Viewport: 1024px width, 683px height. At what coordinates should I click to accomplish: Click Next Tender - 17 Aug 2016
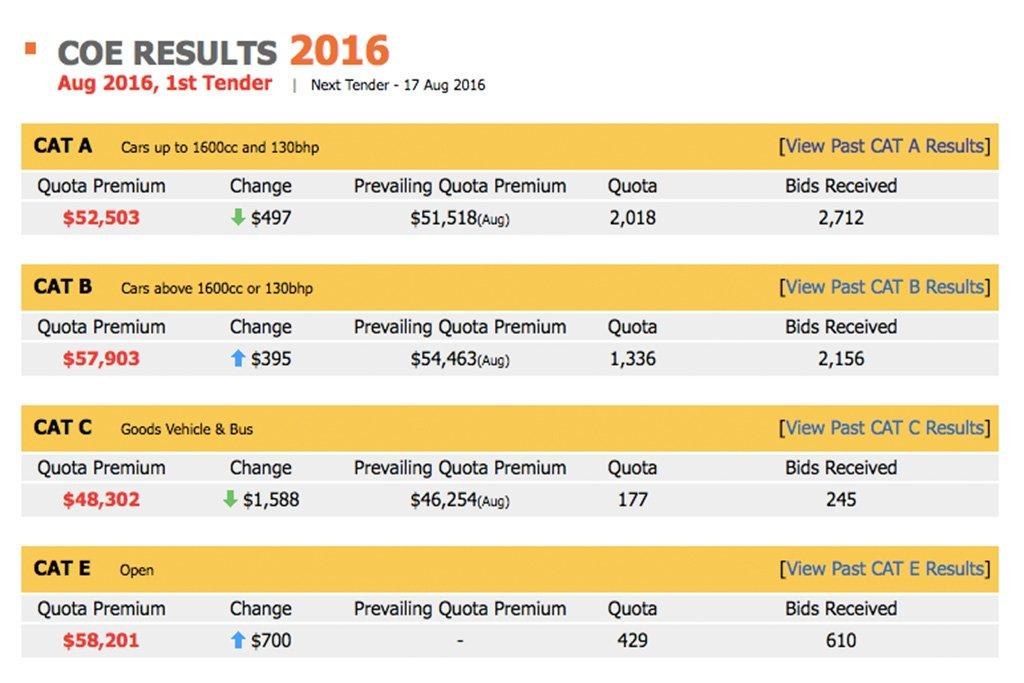398,85
